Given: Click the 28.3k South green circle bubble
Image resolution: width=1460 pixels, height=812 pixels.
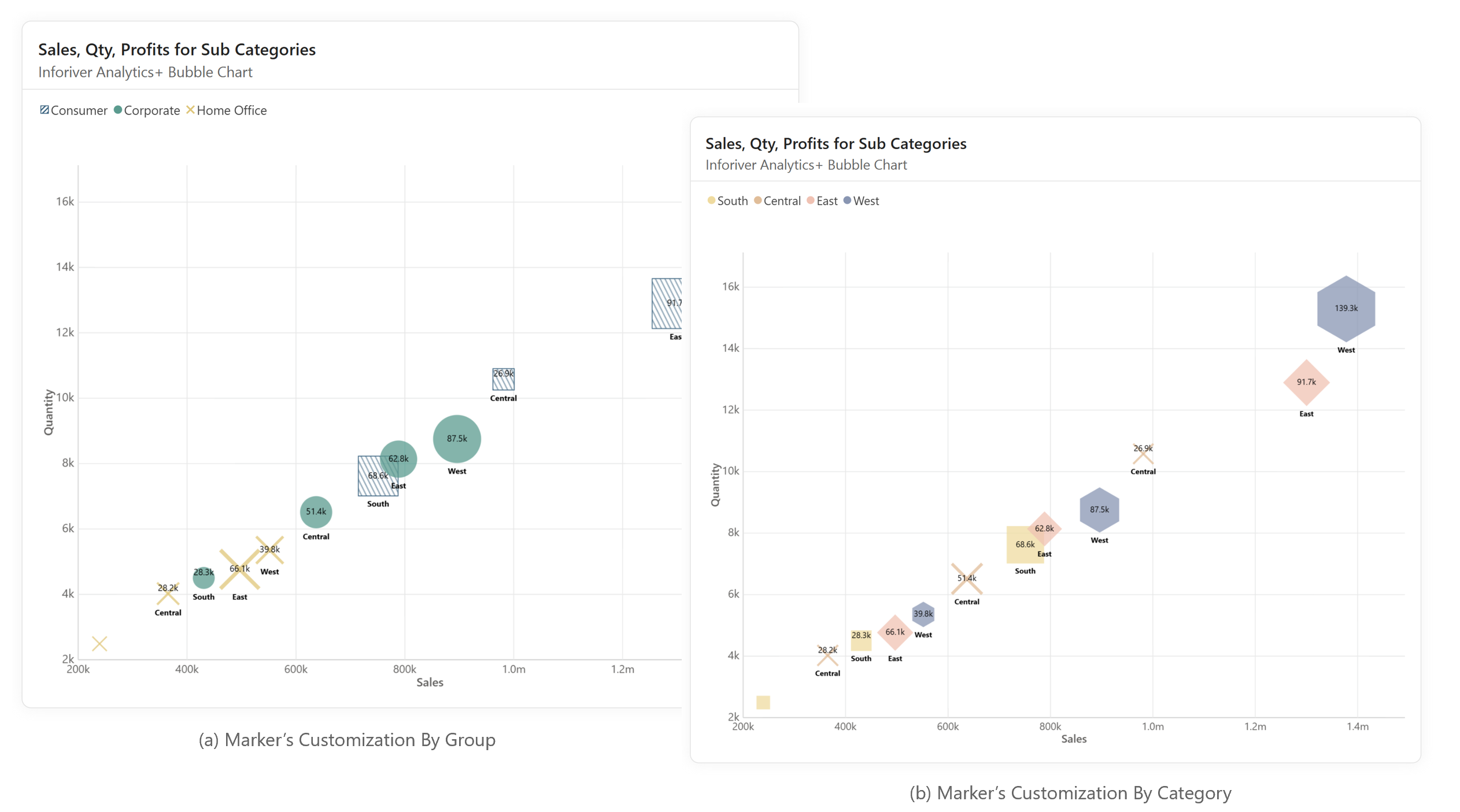Looking at the screenshot, I should click(203, 577).
